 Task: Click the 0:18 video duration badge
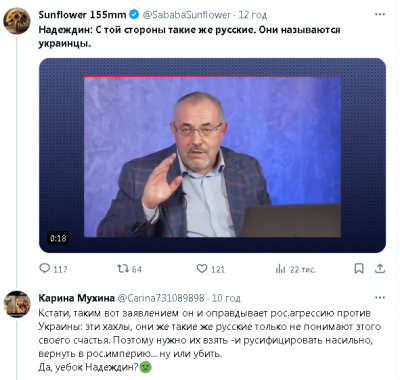coord(58,238)
